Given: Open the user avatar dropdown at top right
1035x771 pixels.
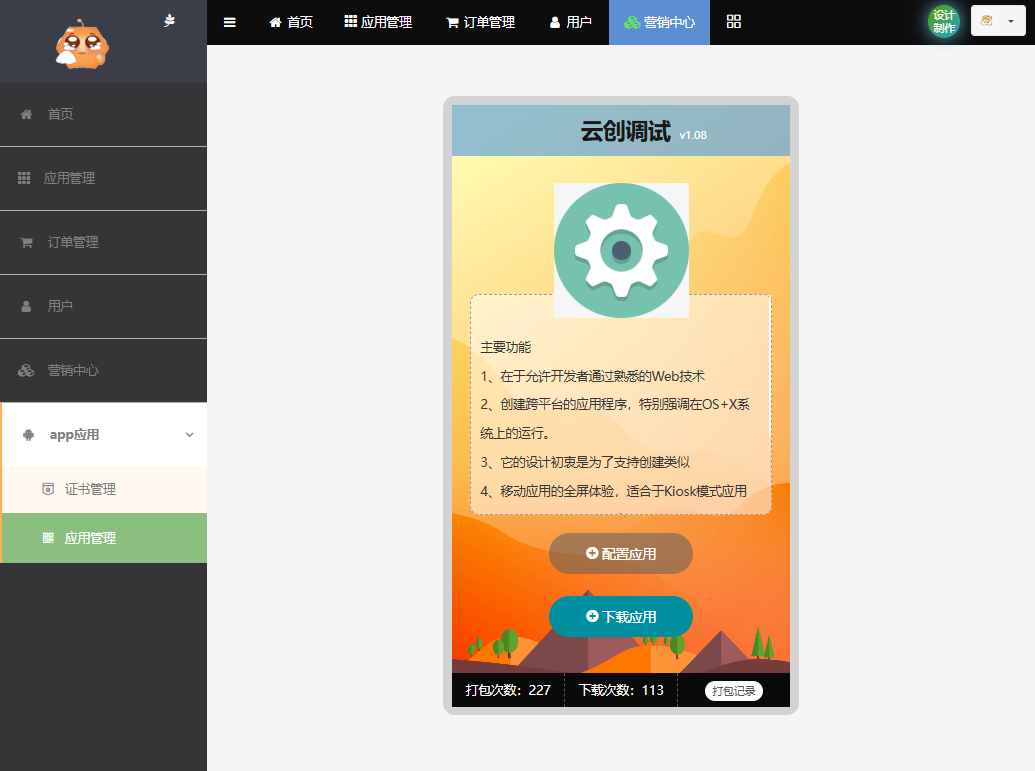Looking at the screenshot, I should tap(998, 21).
